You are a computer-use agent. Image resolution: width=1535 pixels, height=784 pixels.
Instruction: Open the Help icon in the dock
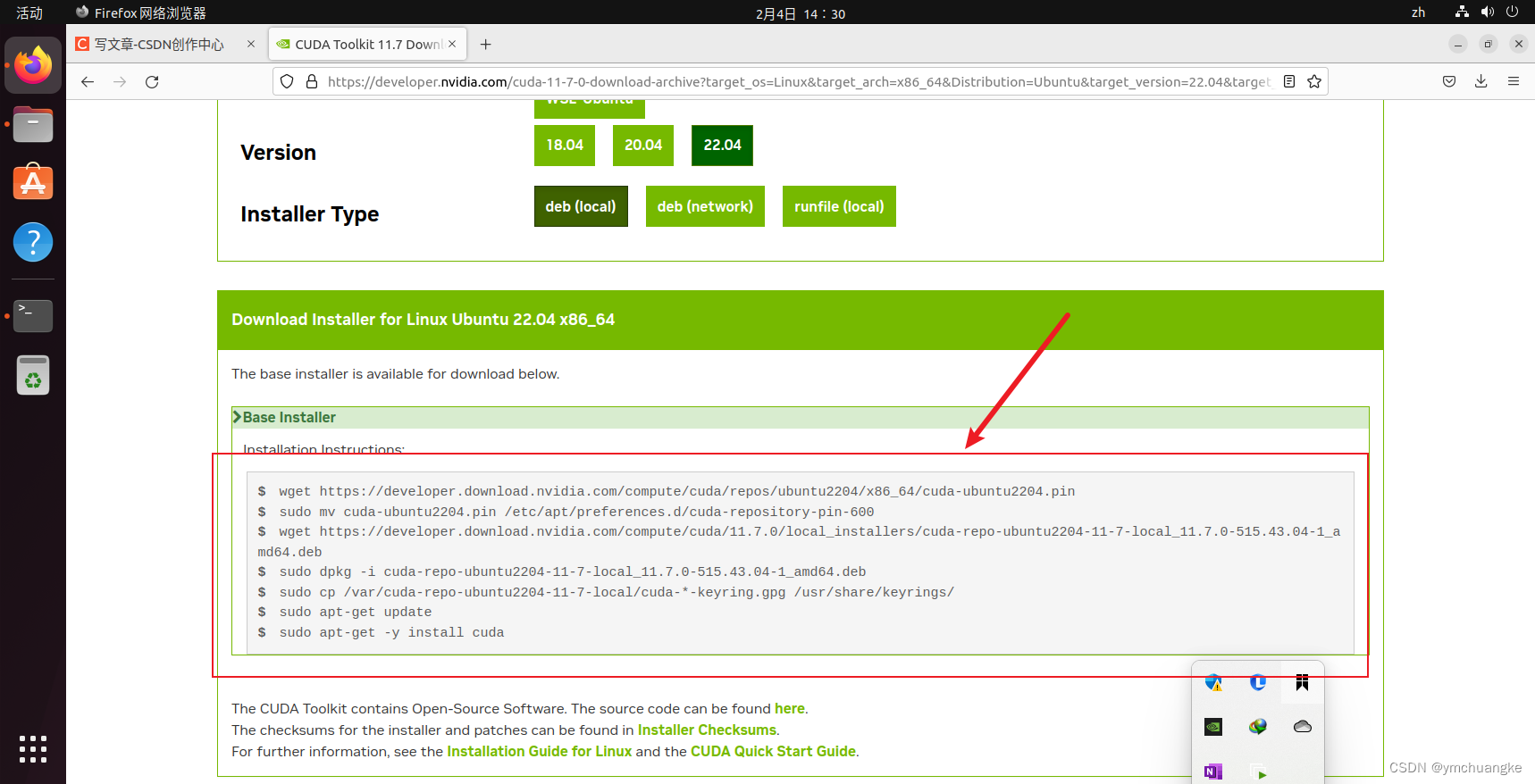click(33, 242)
